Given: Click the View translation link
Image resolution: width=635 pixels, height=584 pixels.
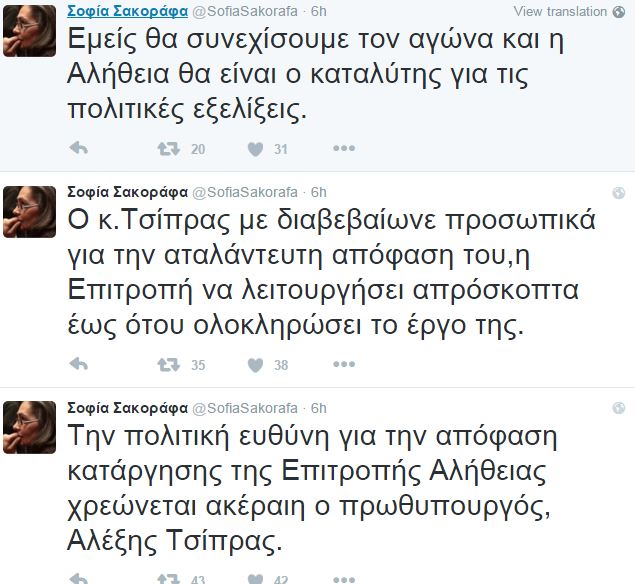Looking at the screenshot, I should coord(559,12).
